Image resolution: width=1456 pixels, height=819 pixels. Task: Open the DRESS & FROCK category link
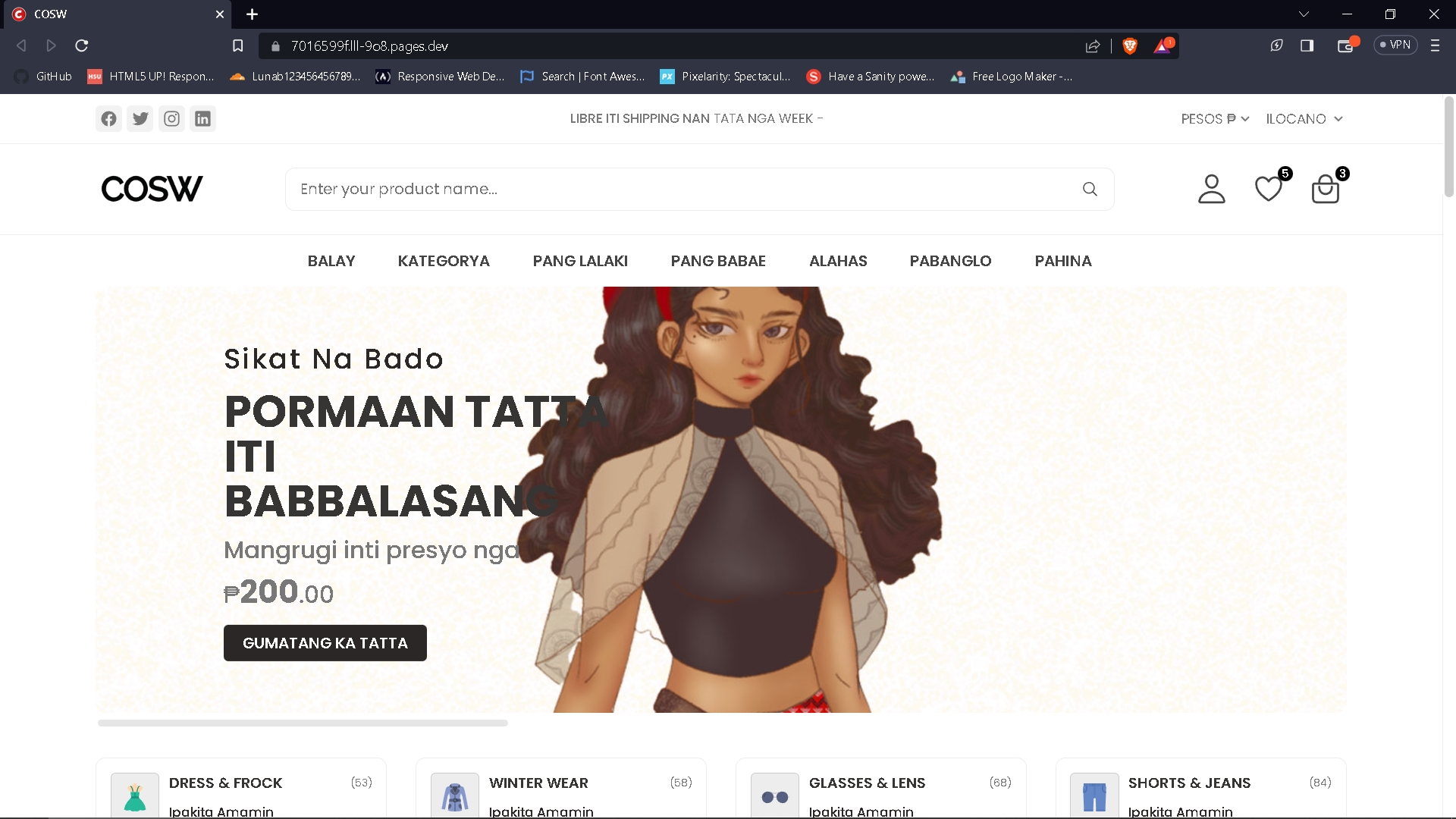click(225, 783)
